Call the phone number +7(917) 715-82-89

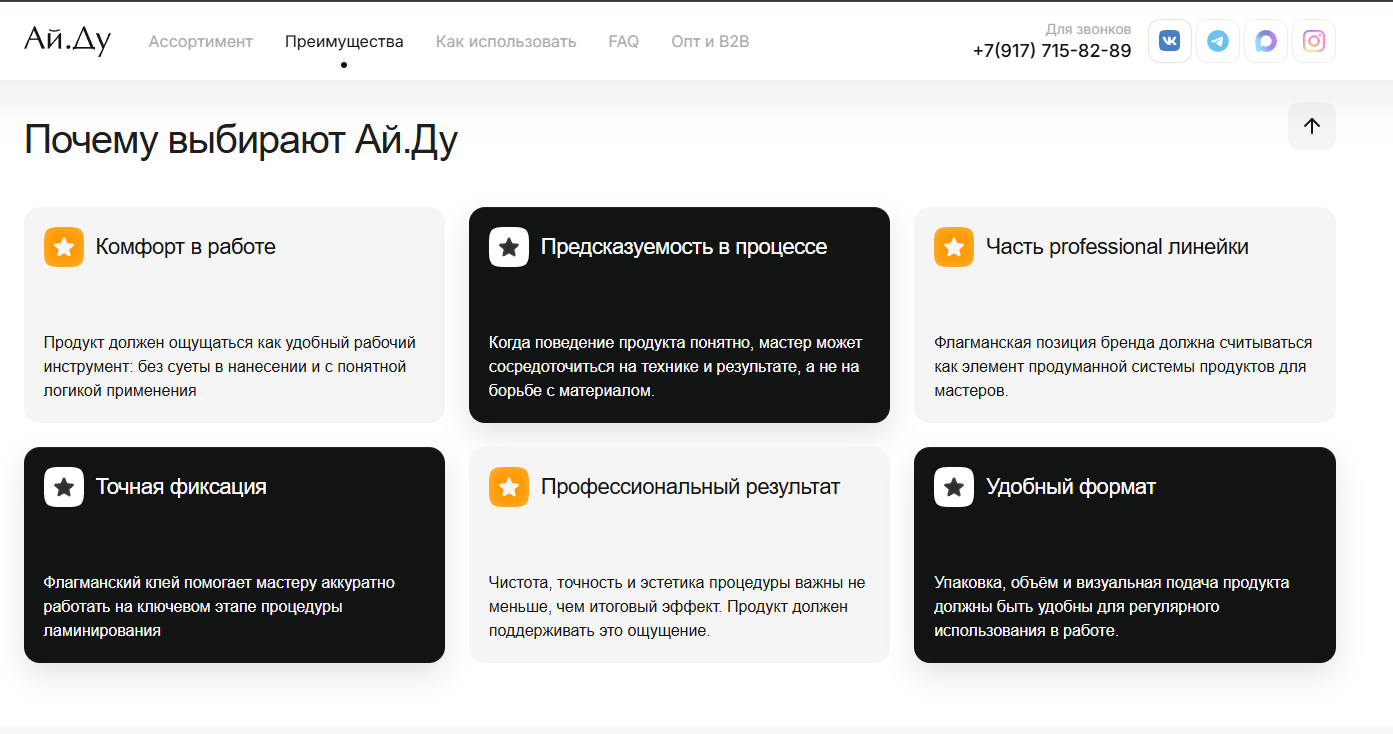coord(1052,51)
